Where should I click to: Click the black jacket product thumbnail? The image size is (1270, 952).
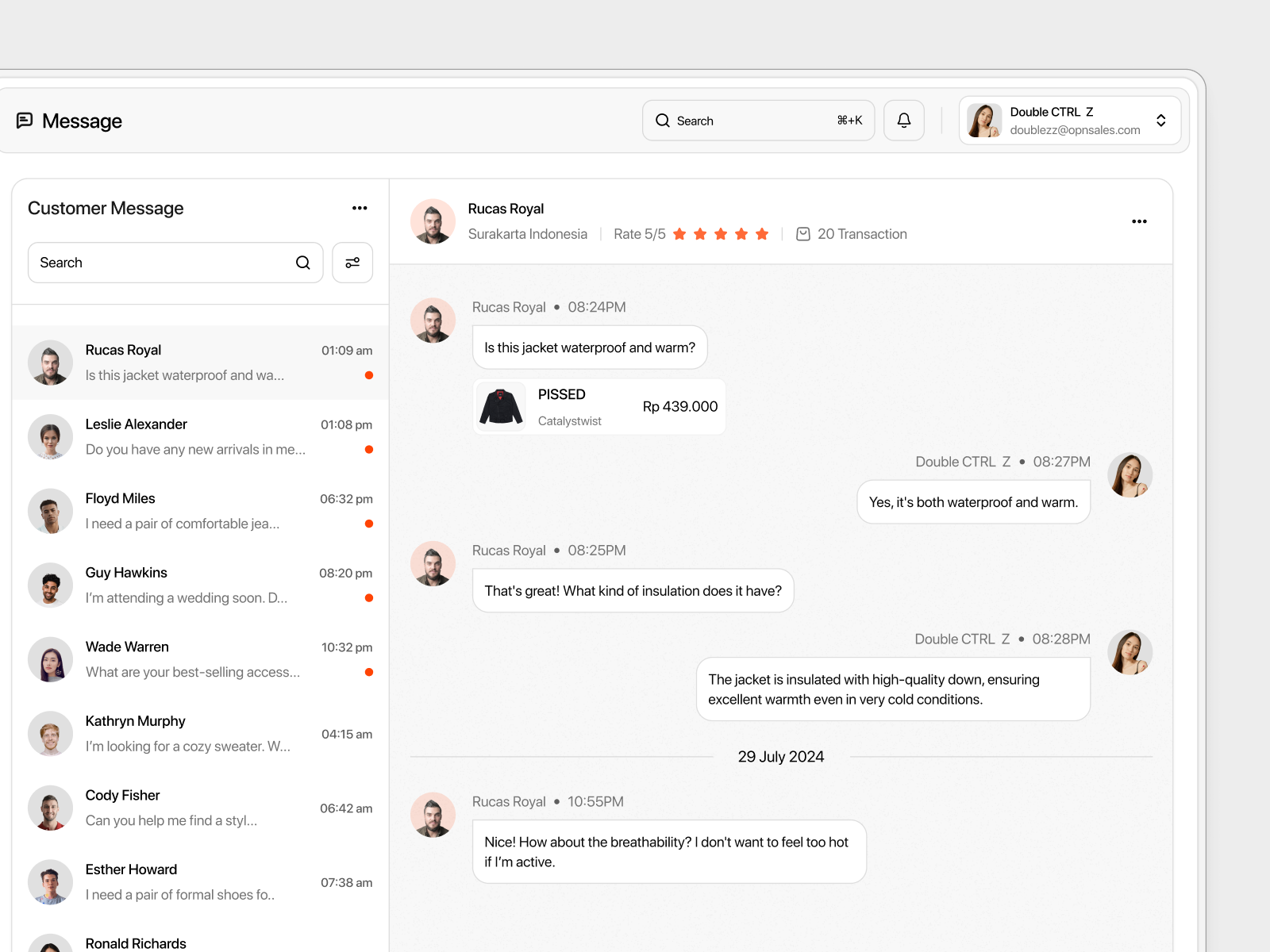(x=502, y=407)
